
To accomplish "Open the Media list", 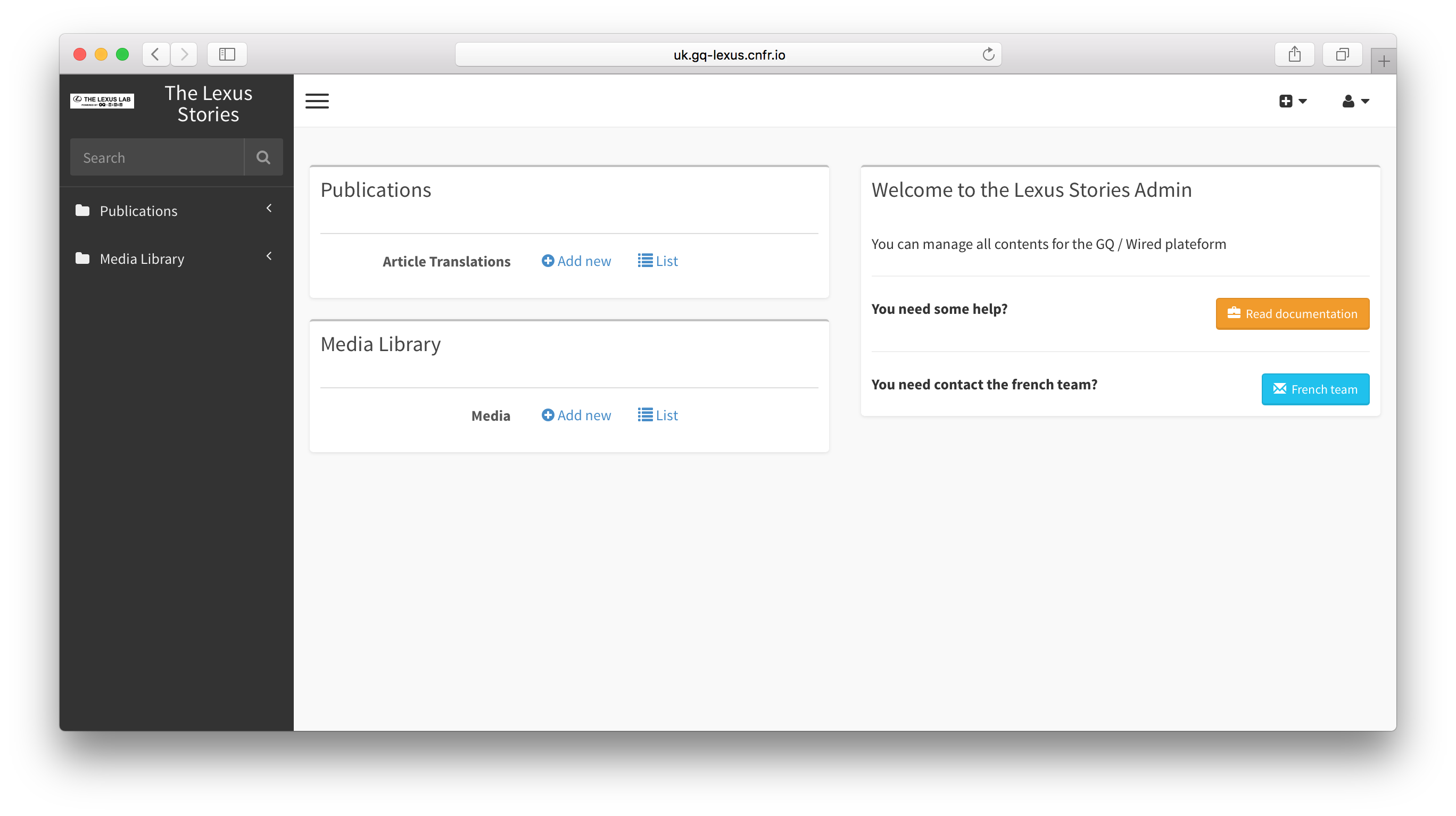I will [658, 415].
